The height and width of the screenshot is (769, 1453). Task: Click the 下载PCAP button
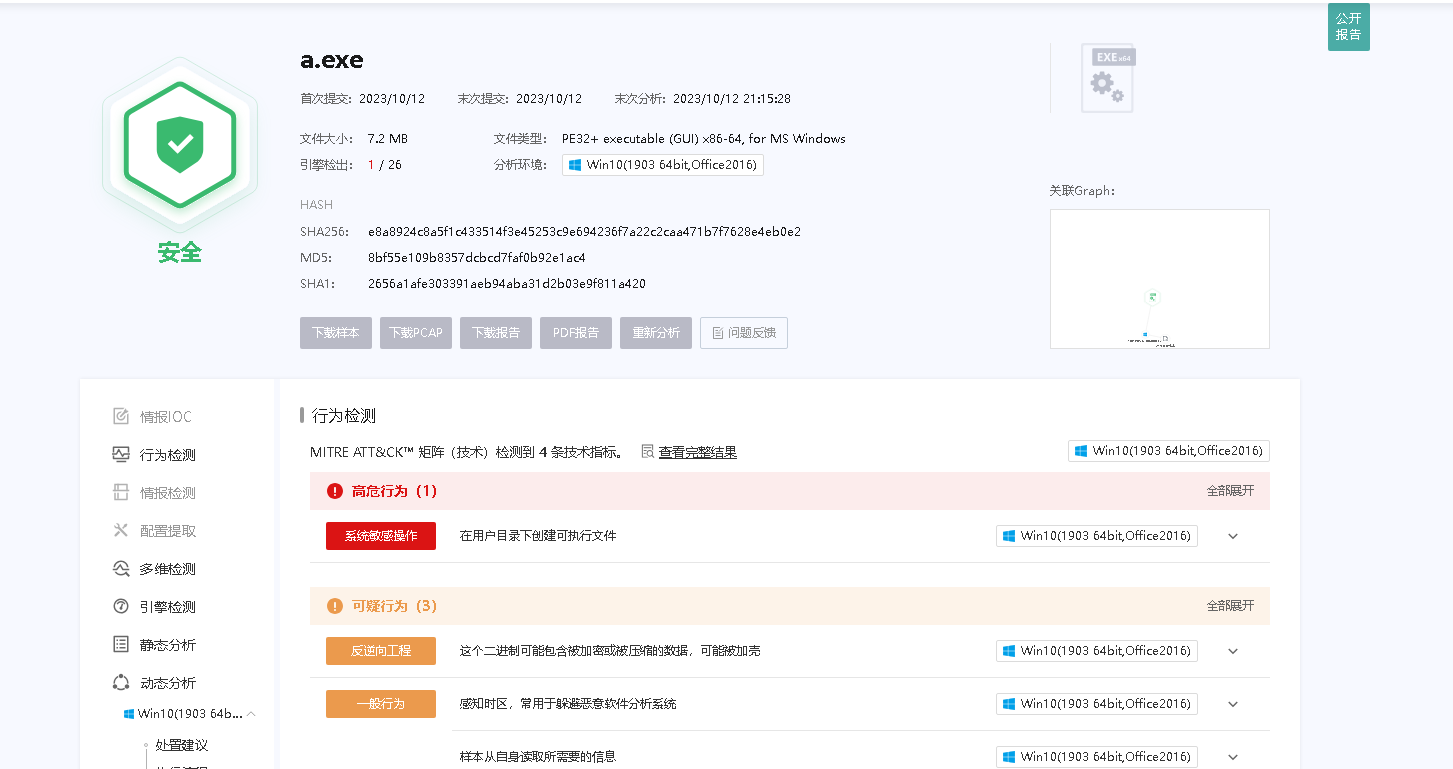coord(416,333)
